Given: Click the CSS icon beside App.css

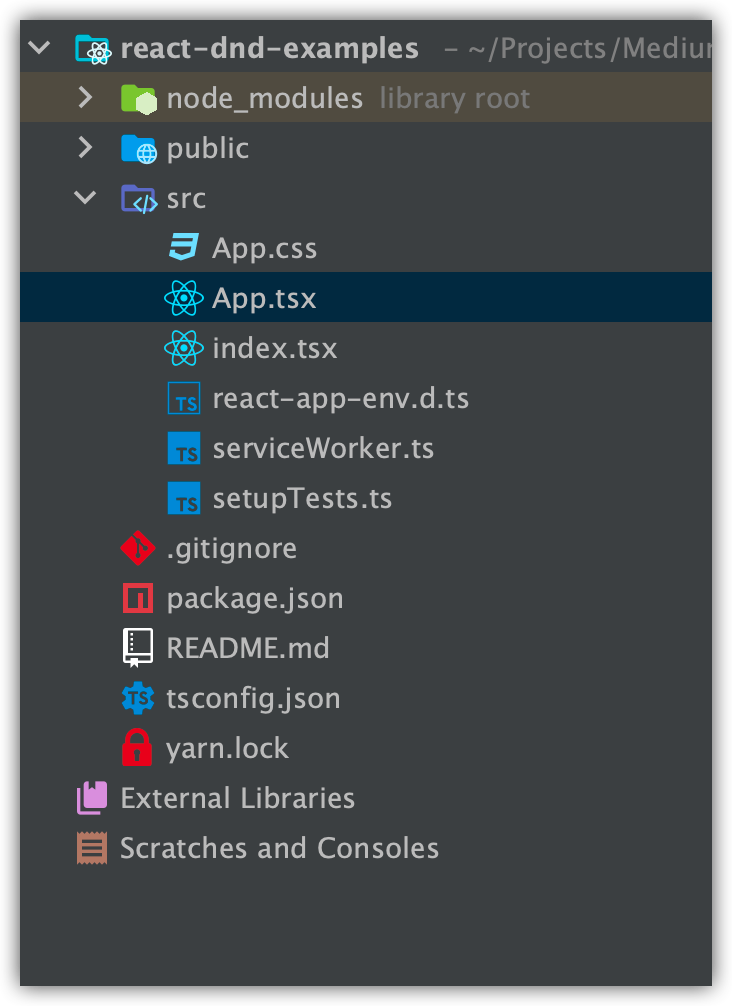Looking at the screenshot, I should (x=184, y=247).
